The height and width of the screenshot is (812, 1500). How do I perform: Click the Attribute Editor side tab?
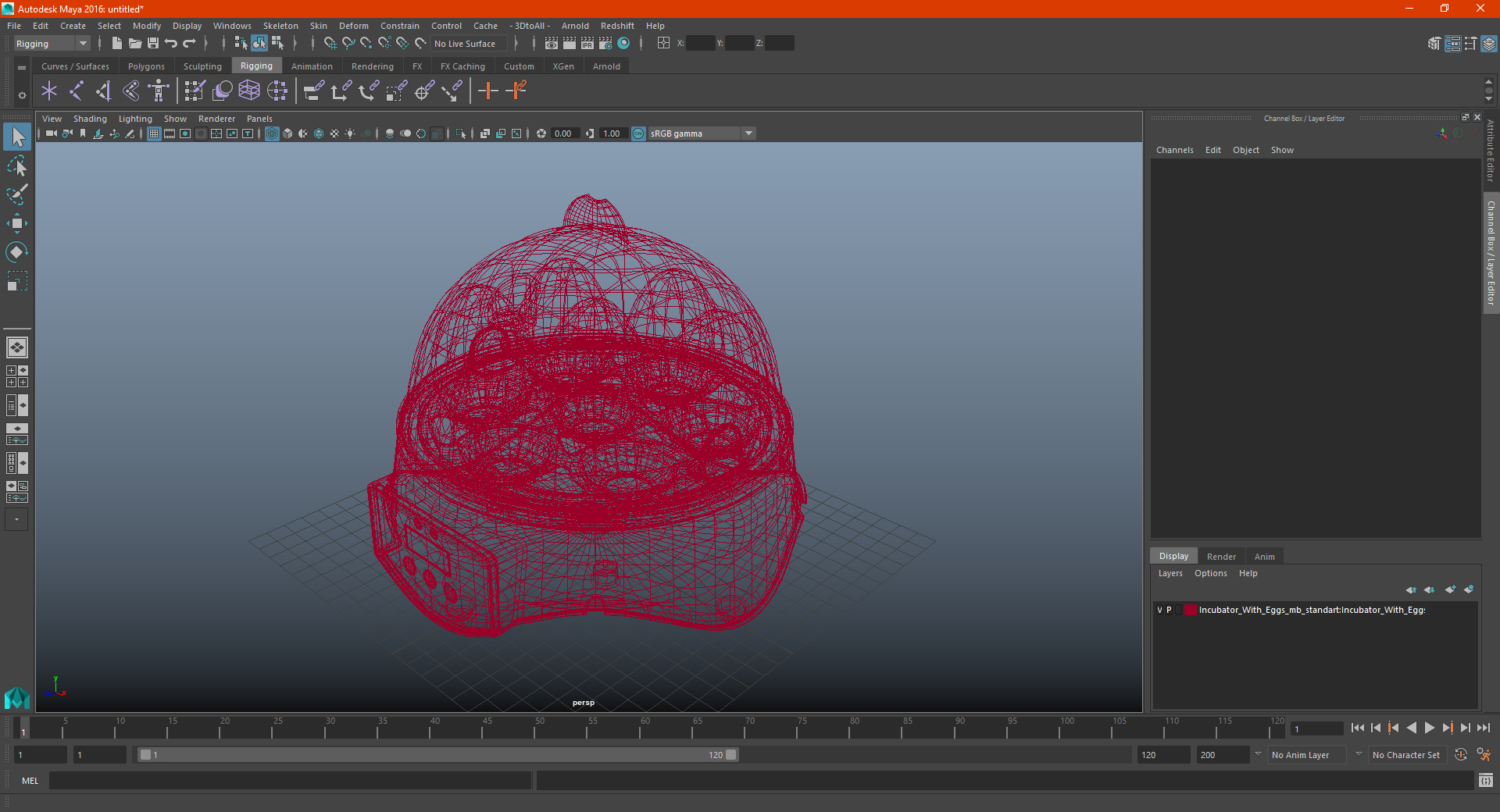click(1491, 151)
